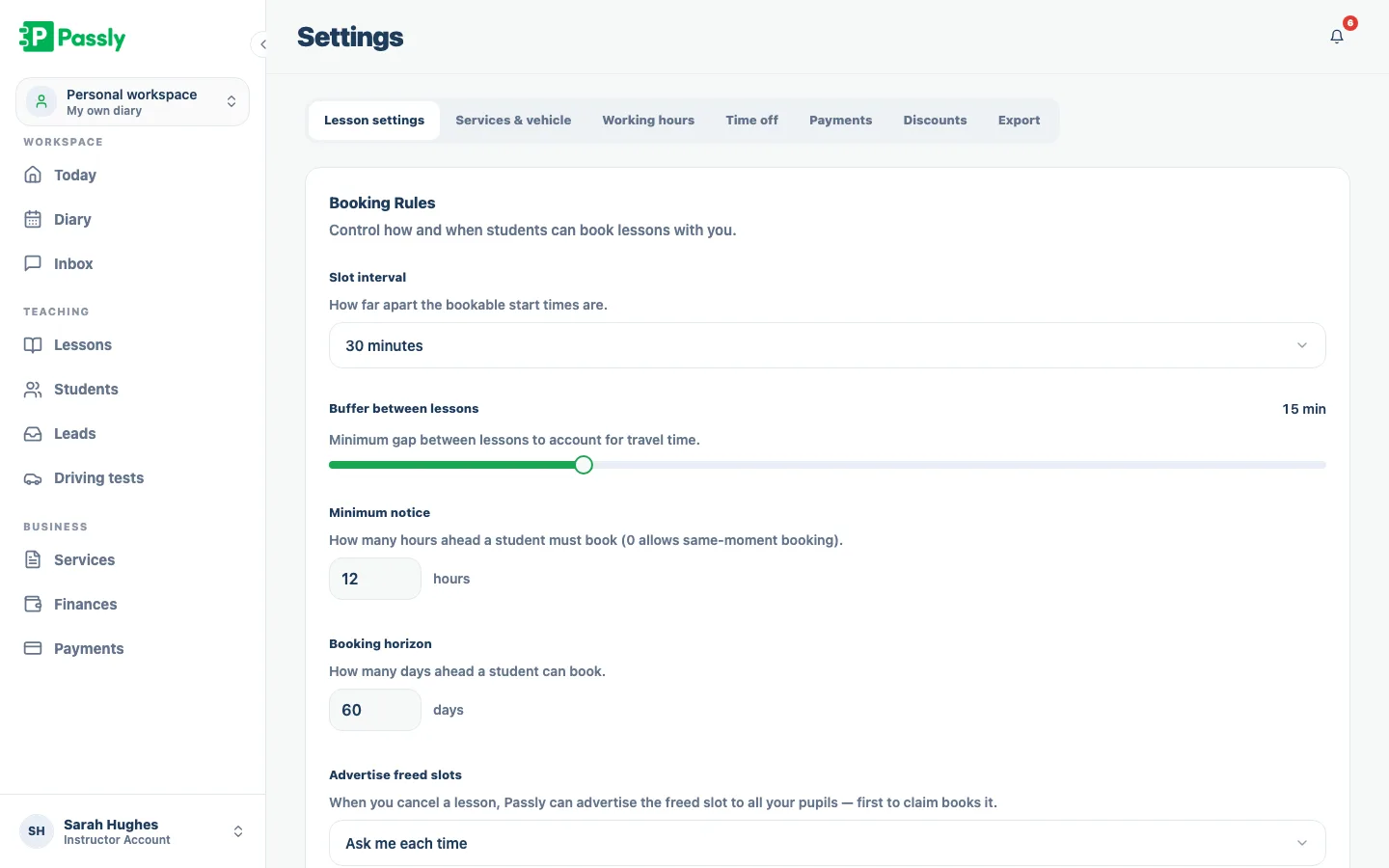Image resolution: width=1389 pixels, height=868 pixels.
Task: Click the SH user avatar
Action: [37, 831]
